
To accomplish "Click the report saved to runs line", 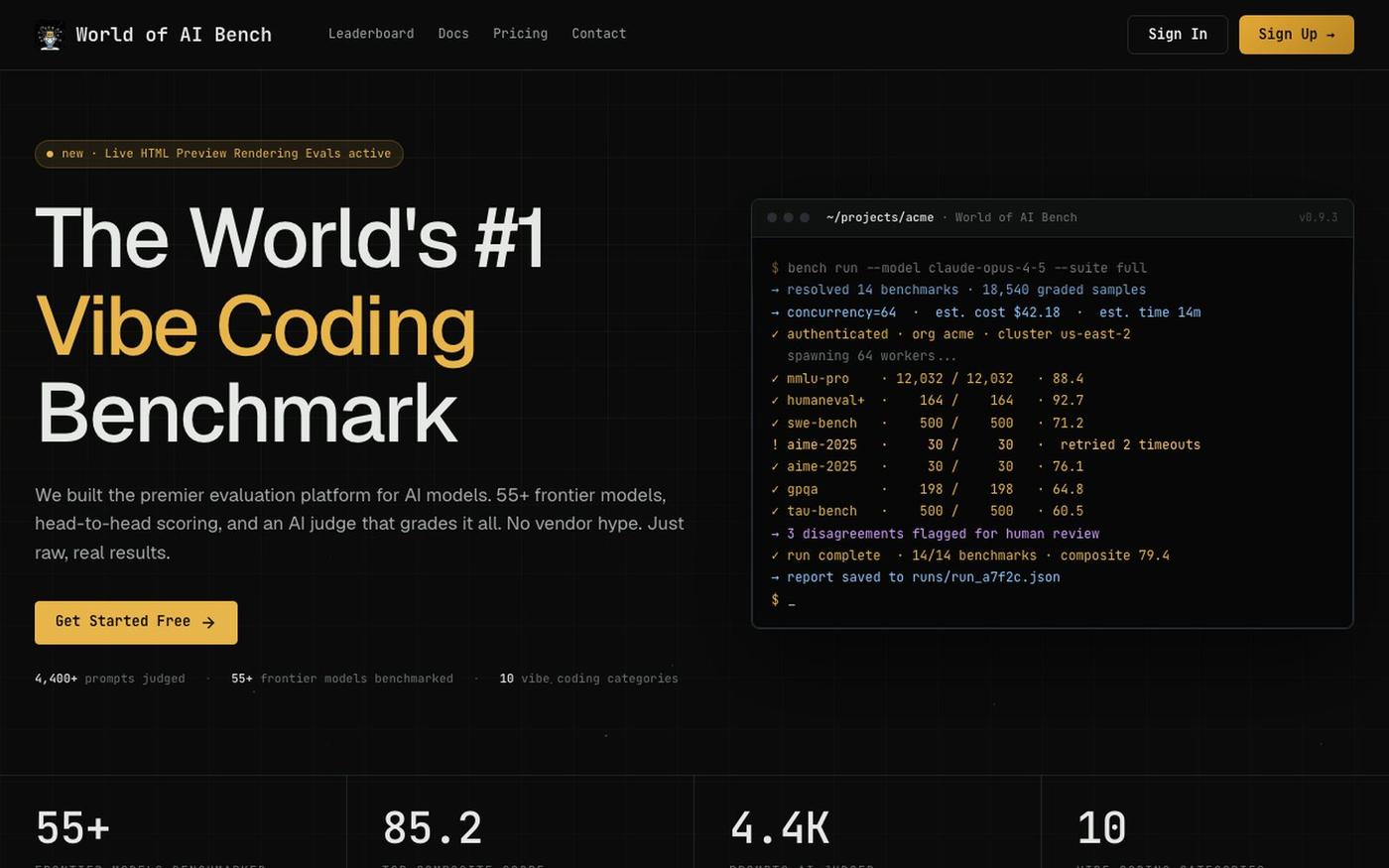I will (915, 577).
